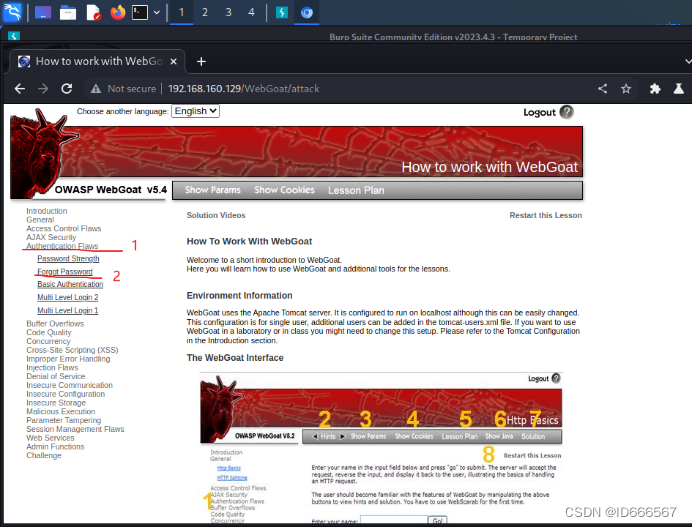
Task: Expand the General category
Action: tap(40, 220)
